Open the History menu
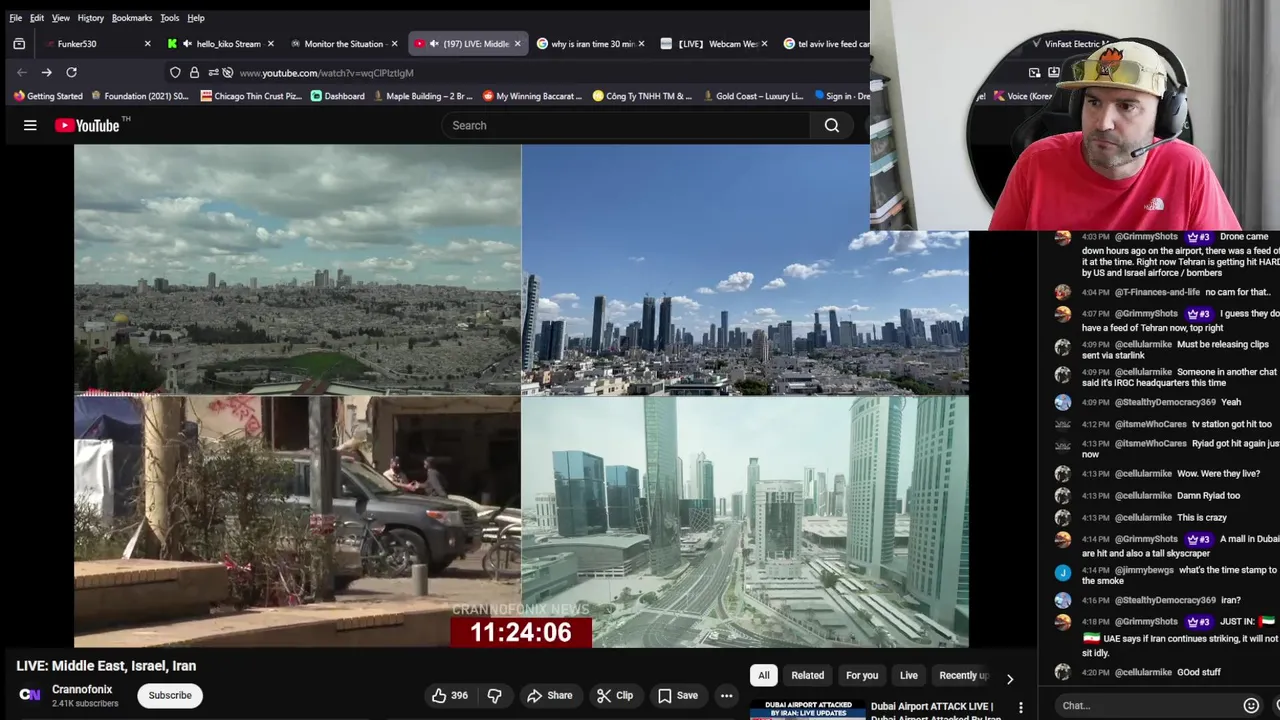Viewport: 1280px width, 720px height. tap(91, 18)
